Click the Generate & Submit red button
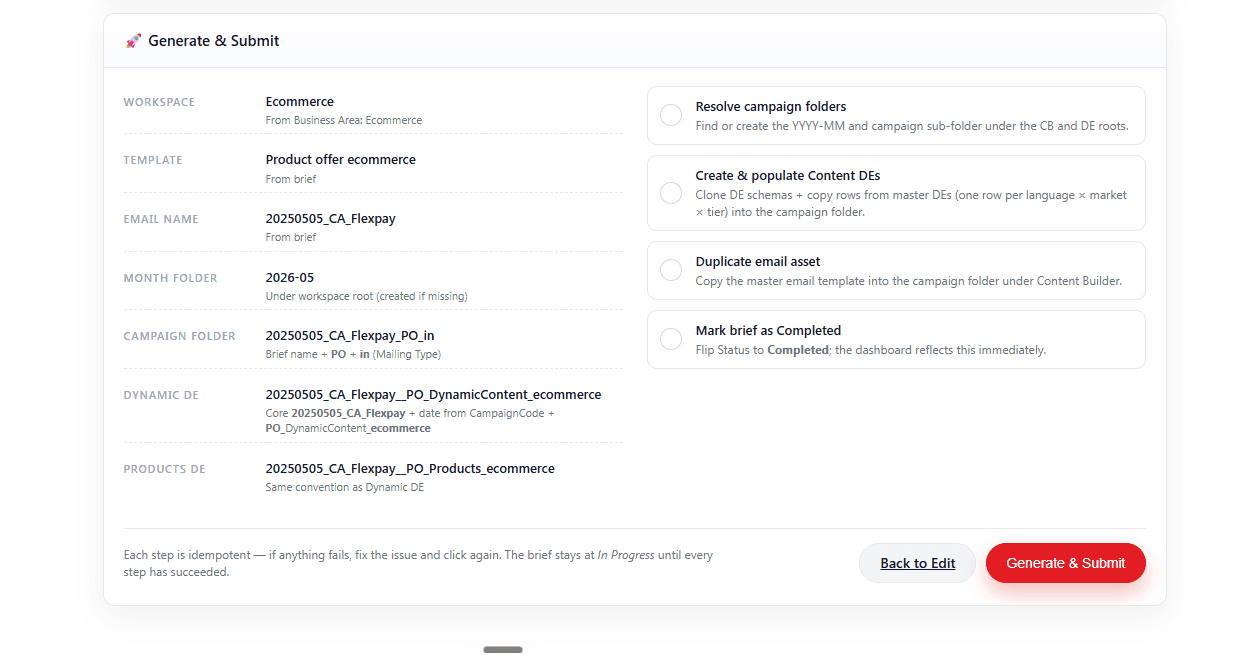This screenshot has width=1245, height=655. (1066, 563)
